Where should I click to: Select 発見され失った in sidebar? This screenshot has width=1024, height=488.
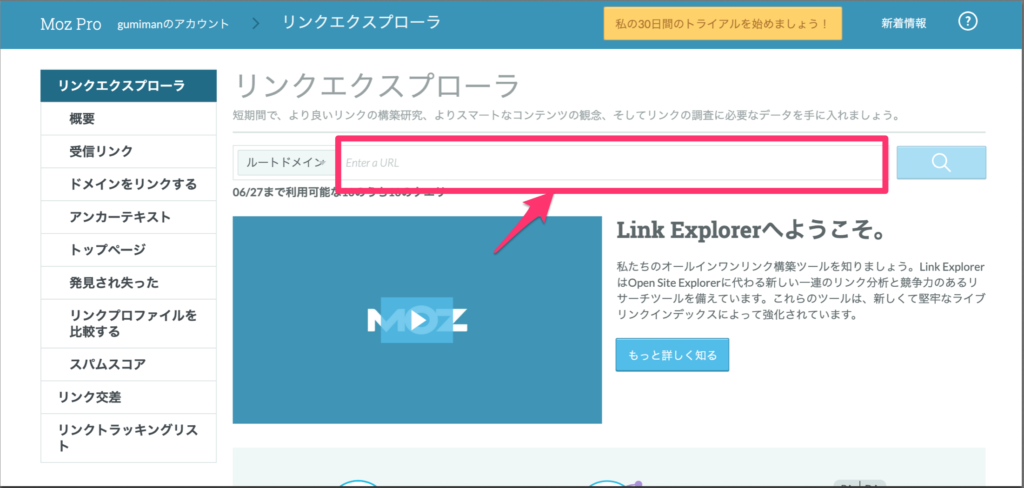[114, 283]
